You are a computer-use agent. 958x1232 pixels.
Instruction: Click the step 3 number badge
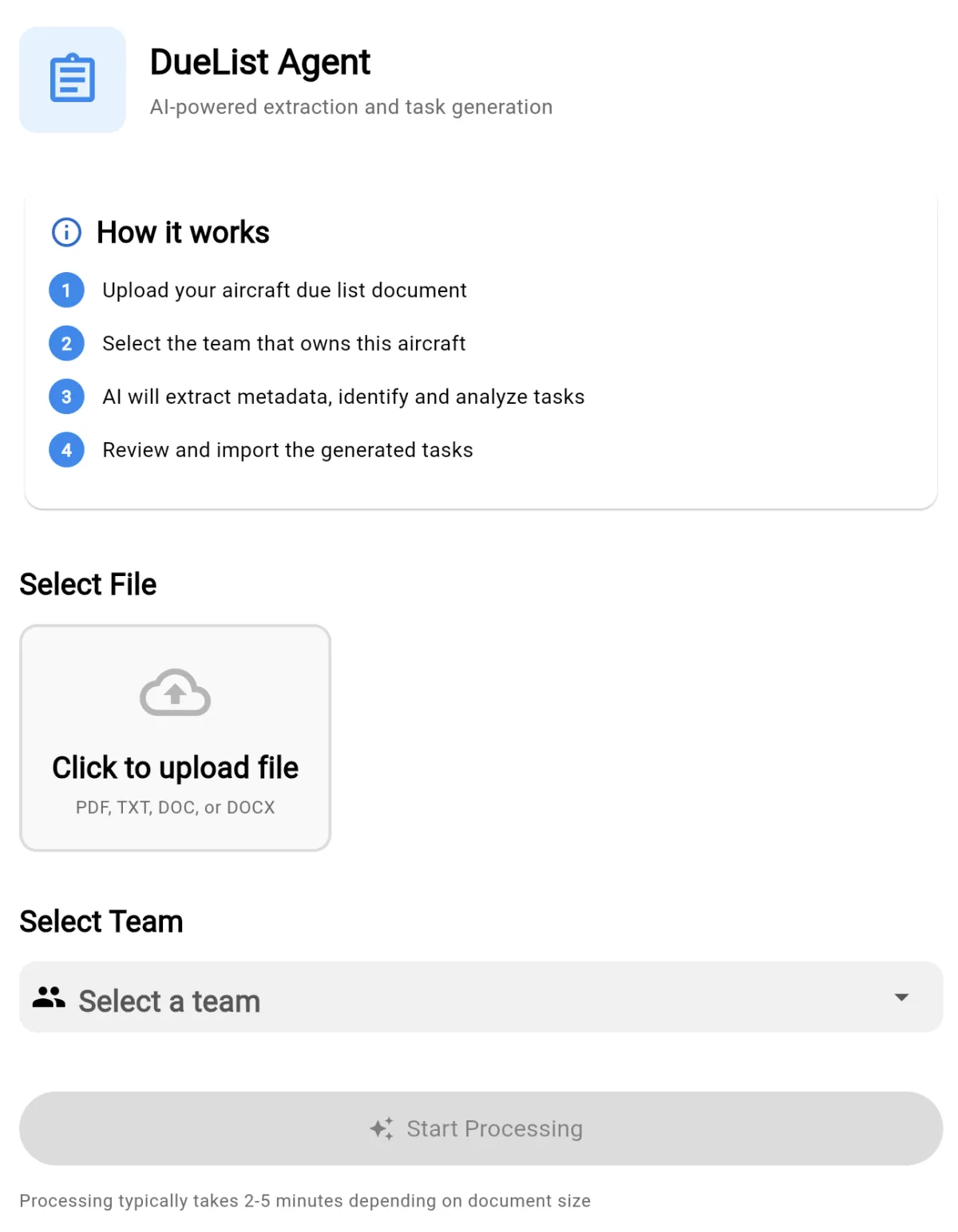tap(66, 397)
